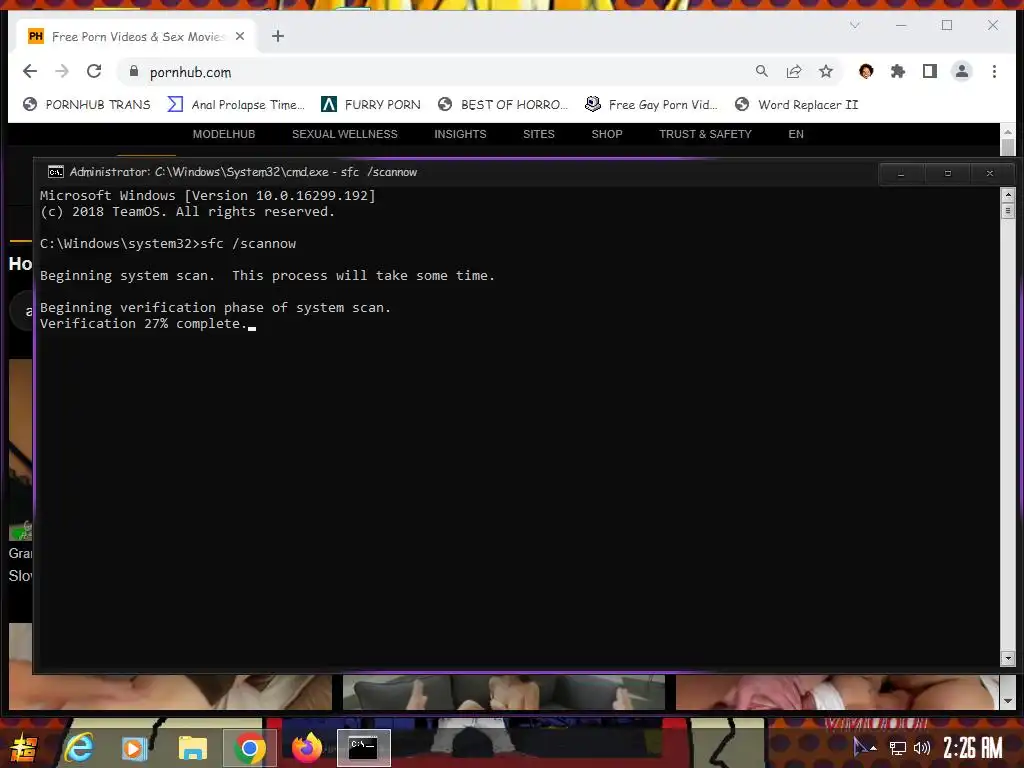Click the cmd window scrollbar thumb
1024x768 pixels.
tap(1008, 211)
